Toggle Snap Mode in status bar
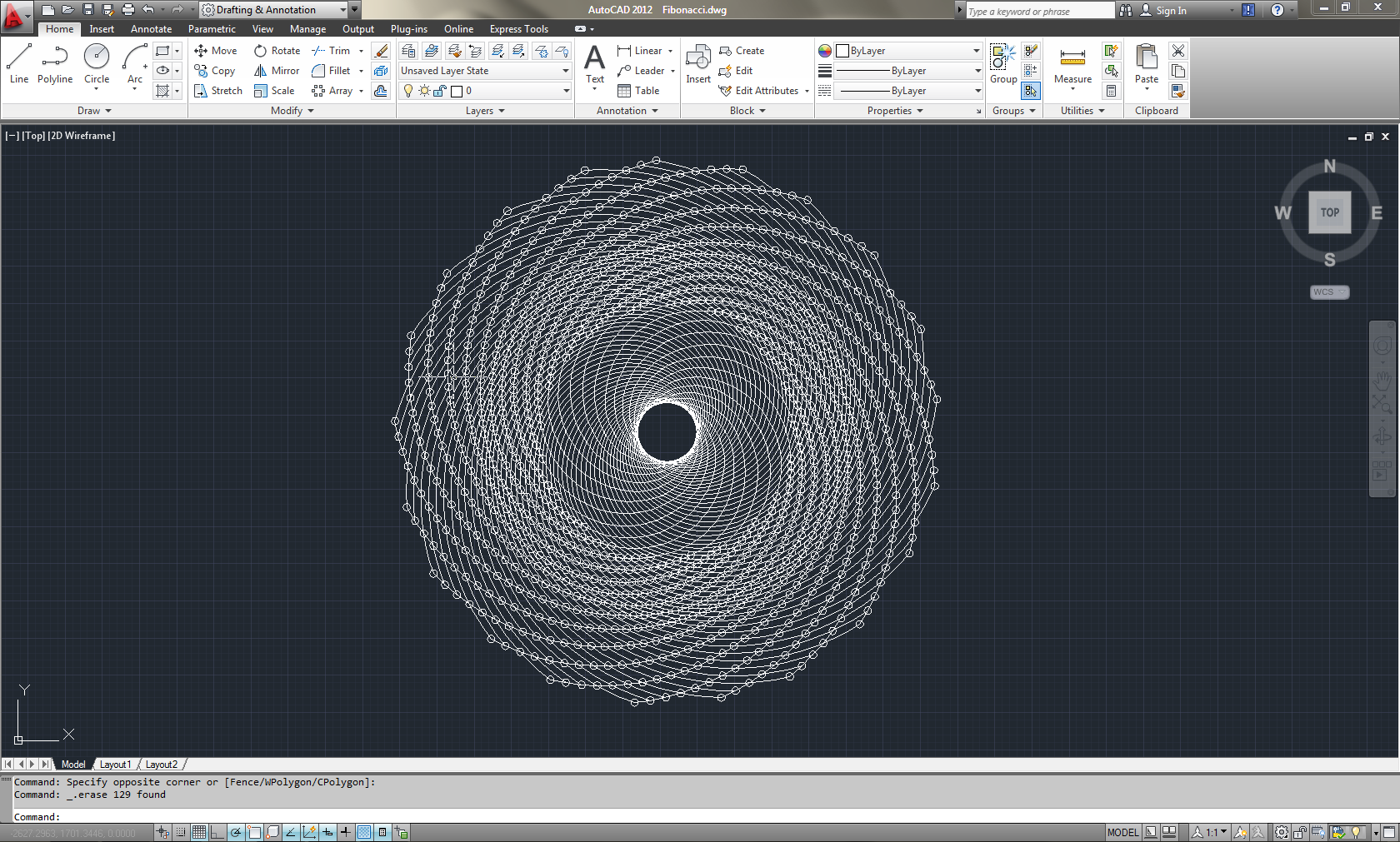This screenshot has width=1400, height=842. tap(181, 832)
